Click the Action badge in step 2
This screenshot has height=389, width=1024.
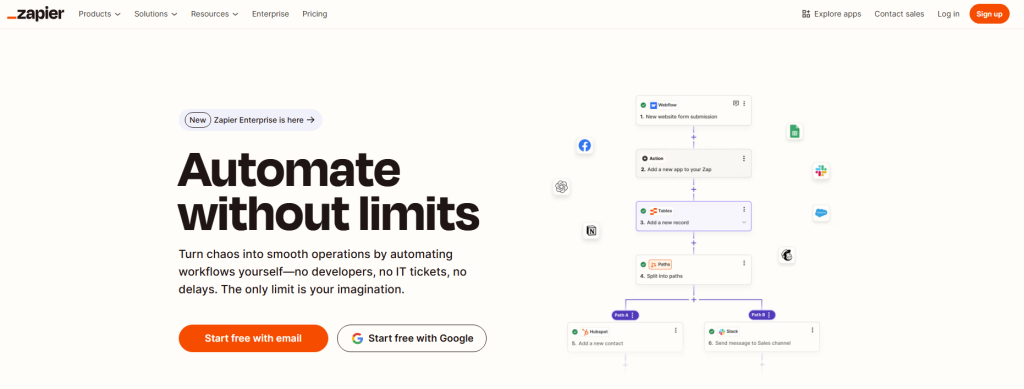click(x=652, y=158)
